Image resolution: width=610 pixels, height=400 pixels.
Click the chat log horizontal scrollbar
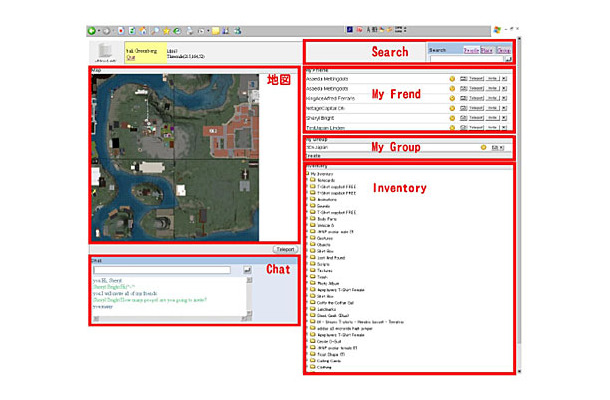click(x=170, y=319)
